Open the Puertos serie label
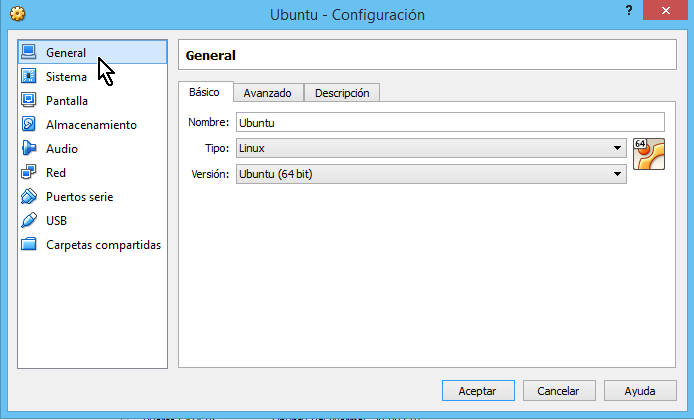The width and height of the screenshot is (694, 420). click(x=80, y=197)
